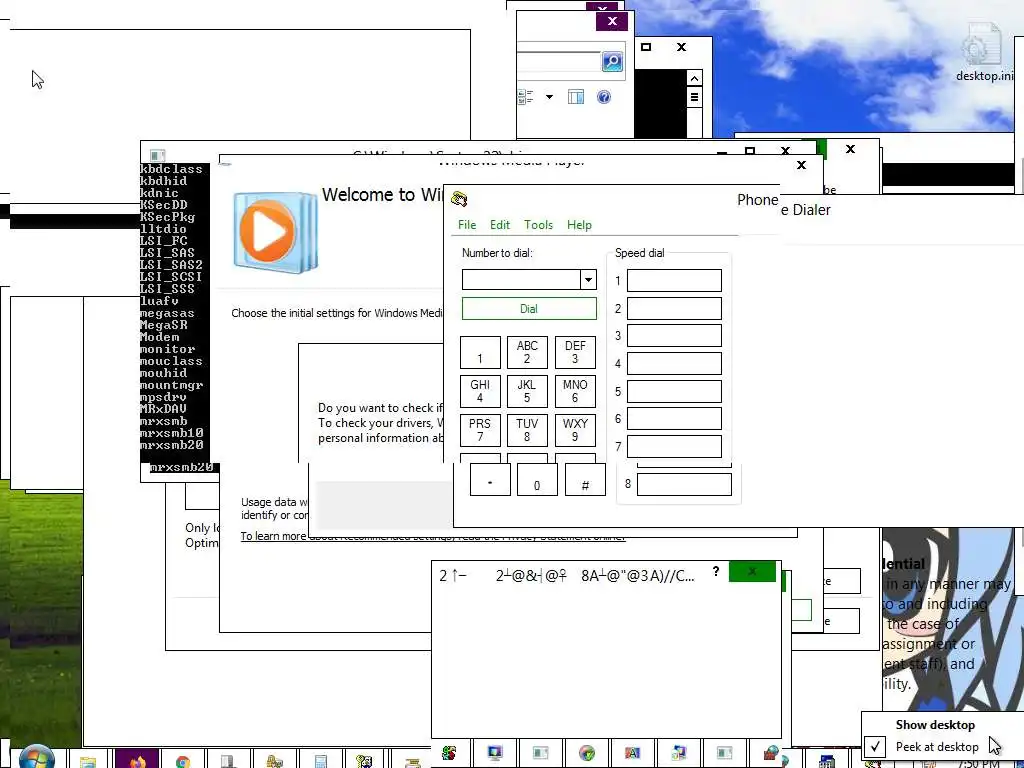Open Windows Explorer folder icon in taskbar
This screenshot has width=1024, height=768.
click(x=88, y=760)
